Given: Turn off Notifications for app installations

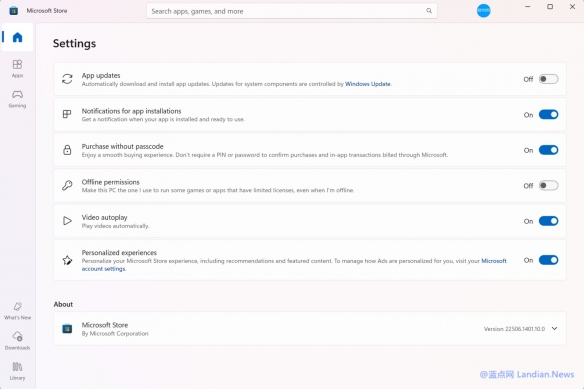Looking at the screenshot, I should [548, 114].
